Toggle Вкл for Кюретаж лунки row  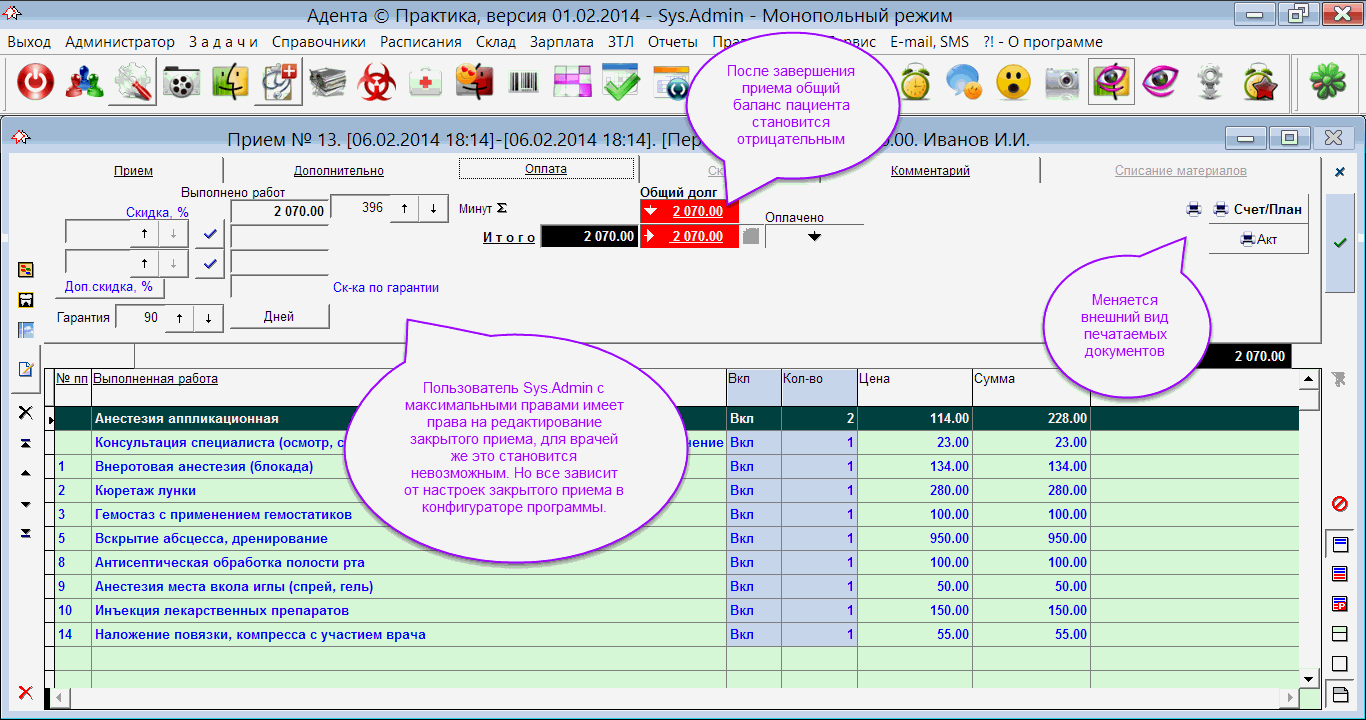[x=741, y=491]
